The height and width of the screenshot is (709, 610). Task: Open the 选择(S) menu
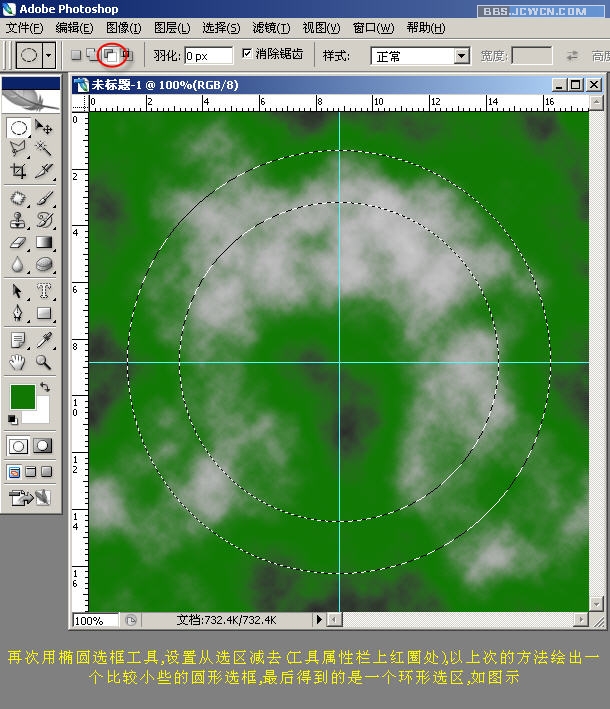point(221,28)
